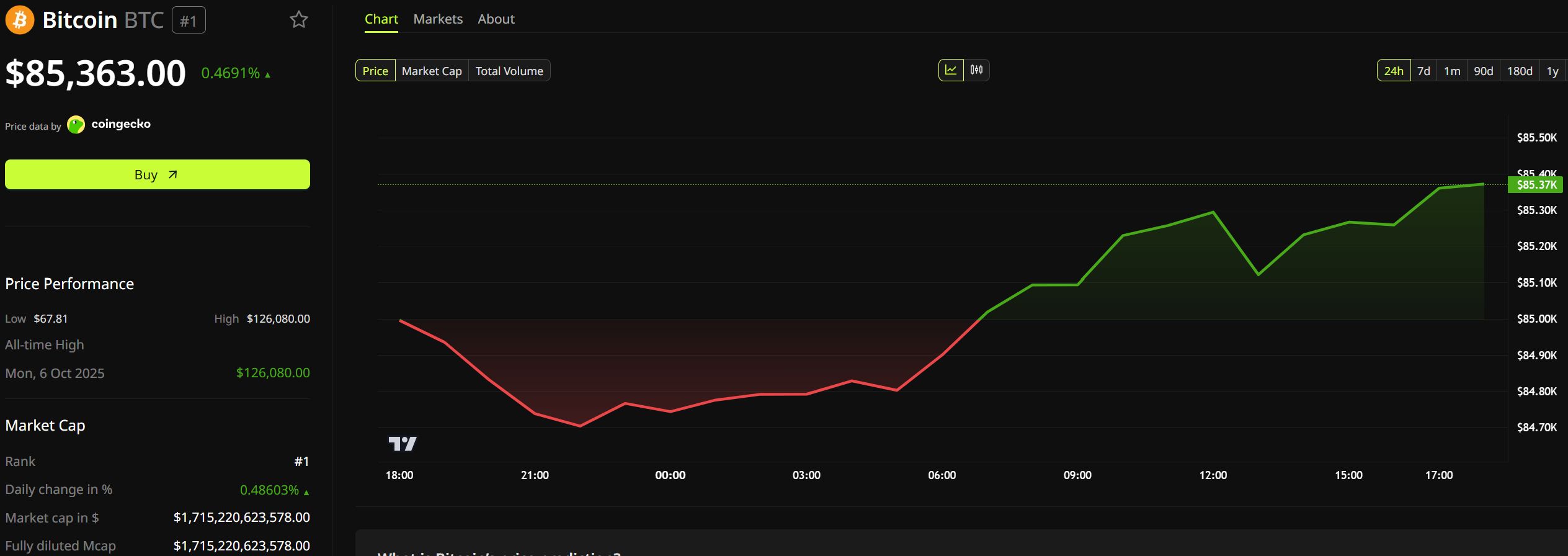Open the coingecko price data link
The width and height of the screenshot is (1568, 556).
pos(121,124)
